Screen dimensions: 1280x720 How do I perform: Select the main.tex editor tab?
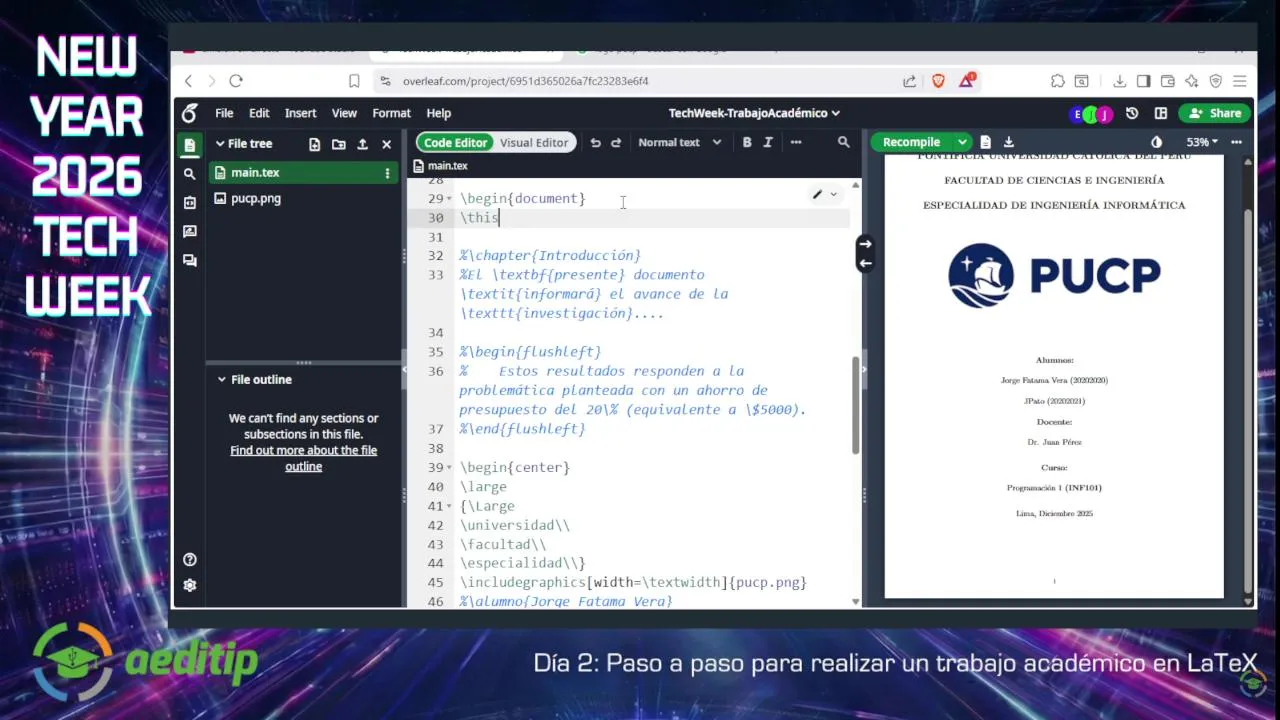[441, 166]
